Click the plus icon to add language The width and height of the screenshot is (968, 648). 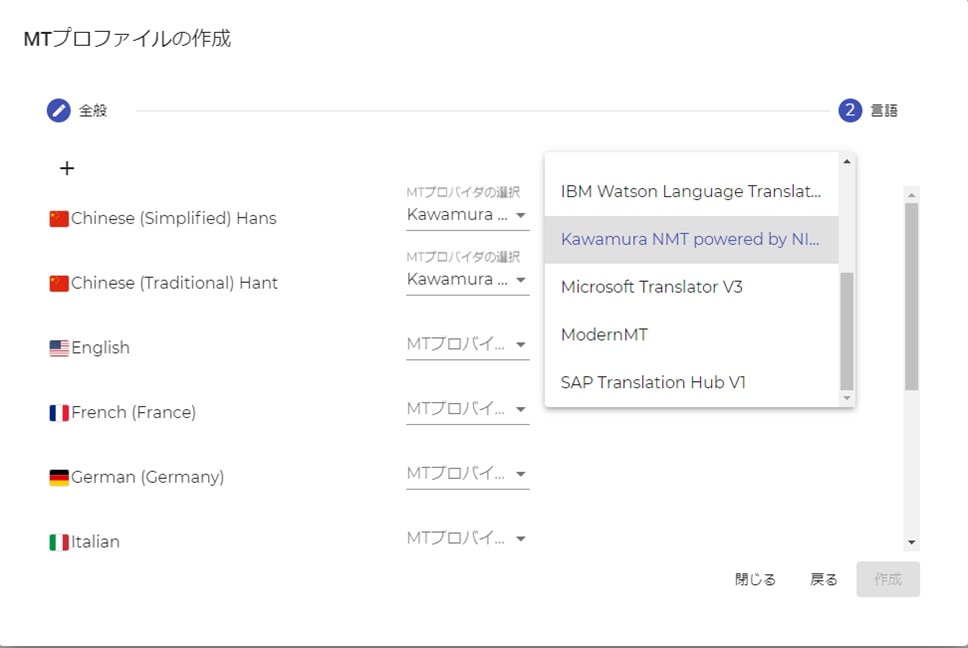(x=67, y=168)
